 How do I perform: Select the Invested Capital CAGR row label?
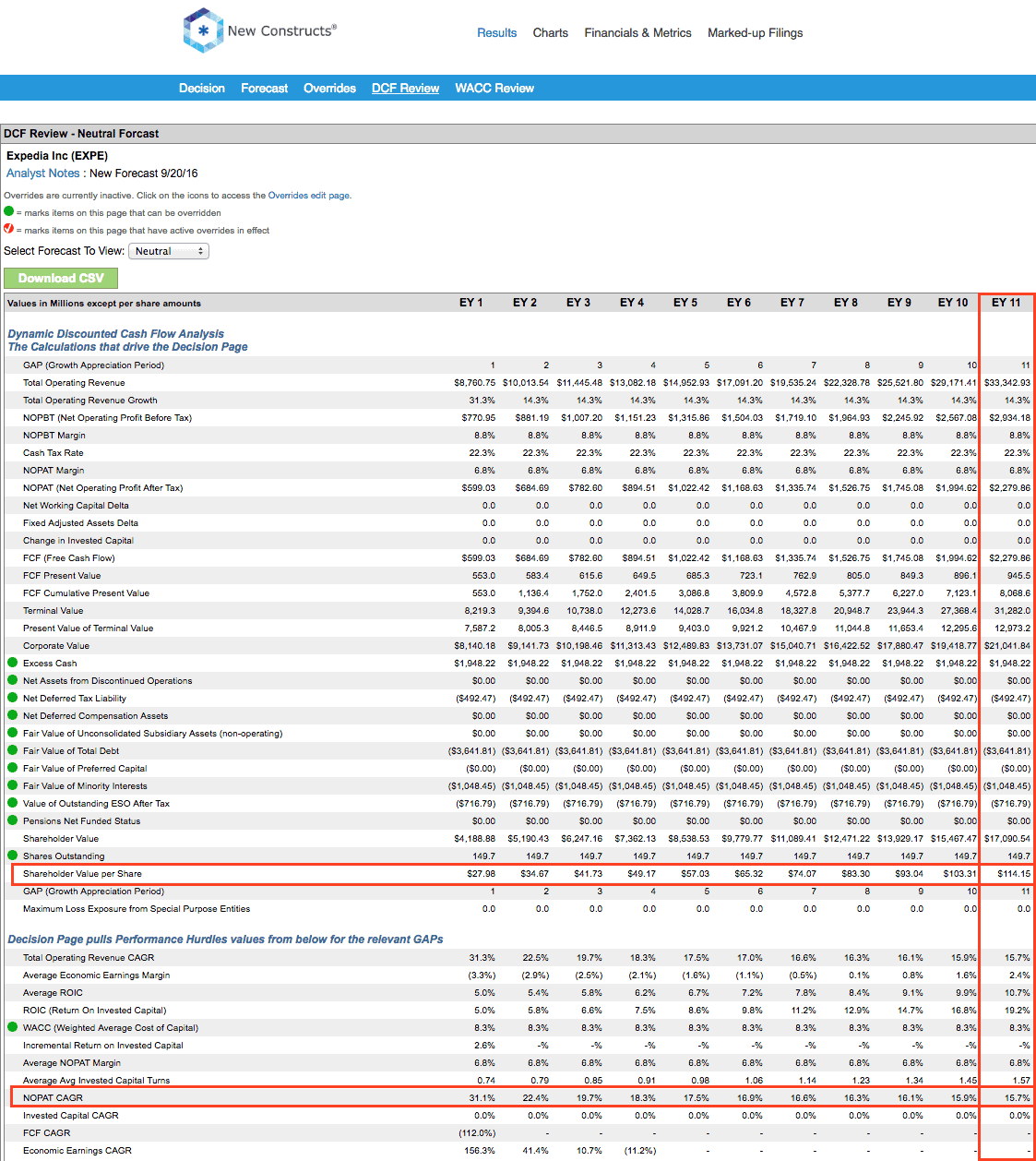point(71,1116)
